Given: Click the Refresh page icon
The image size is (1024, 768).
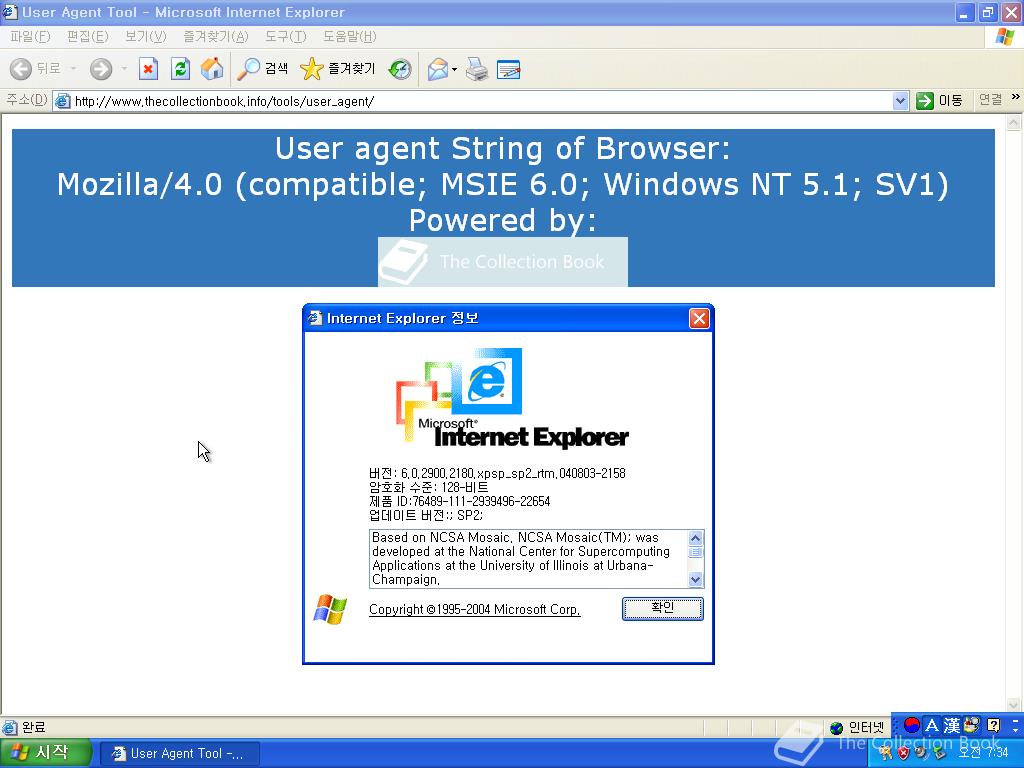Looking at the screenshot, I should (x=180, y=69).
